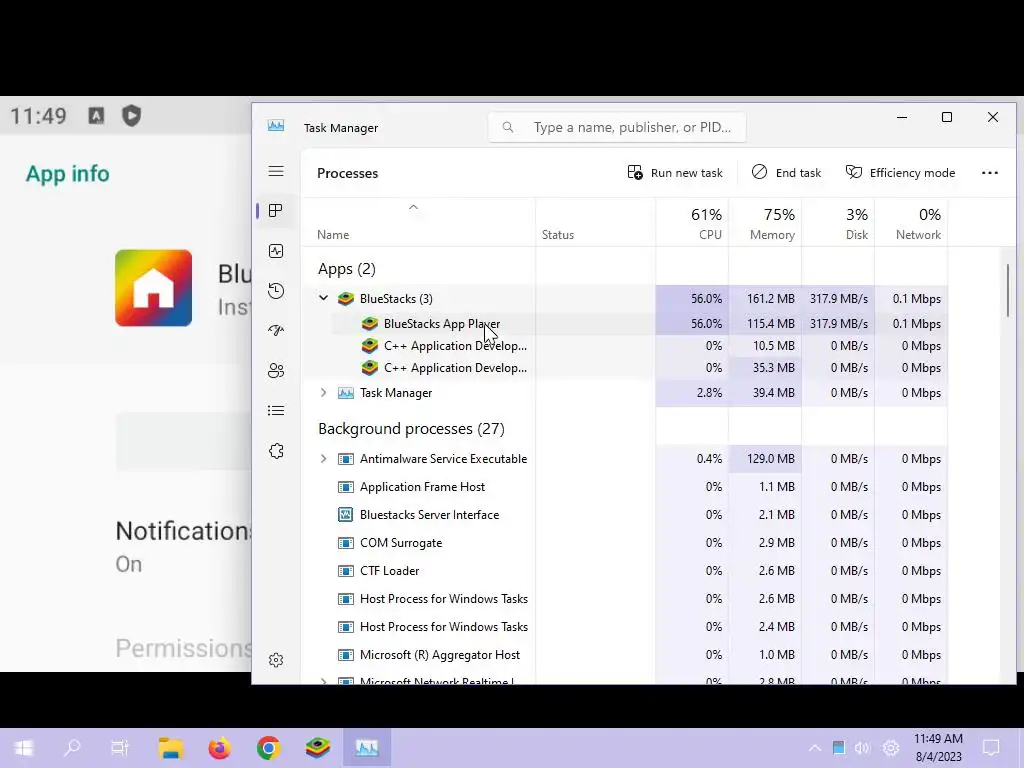This screenshot has height=768, width=1024.
Task: Select Bluestacks Server Interface process
Action: pos(429,515)
